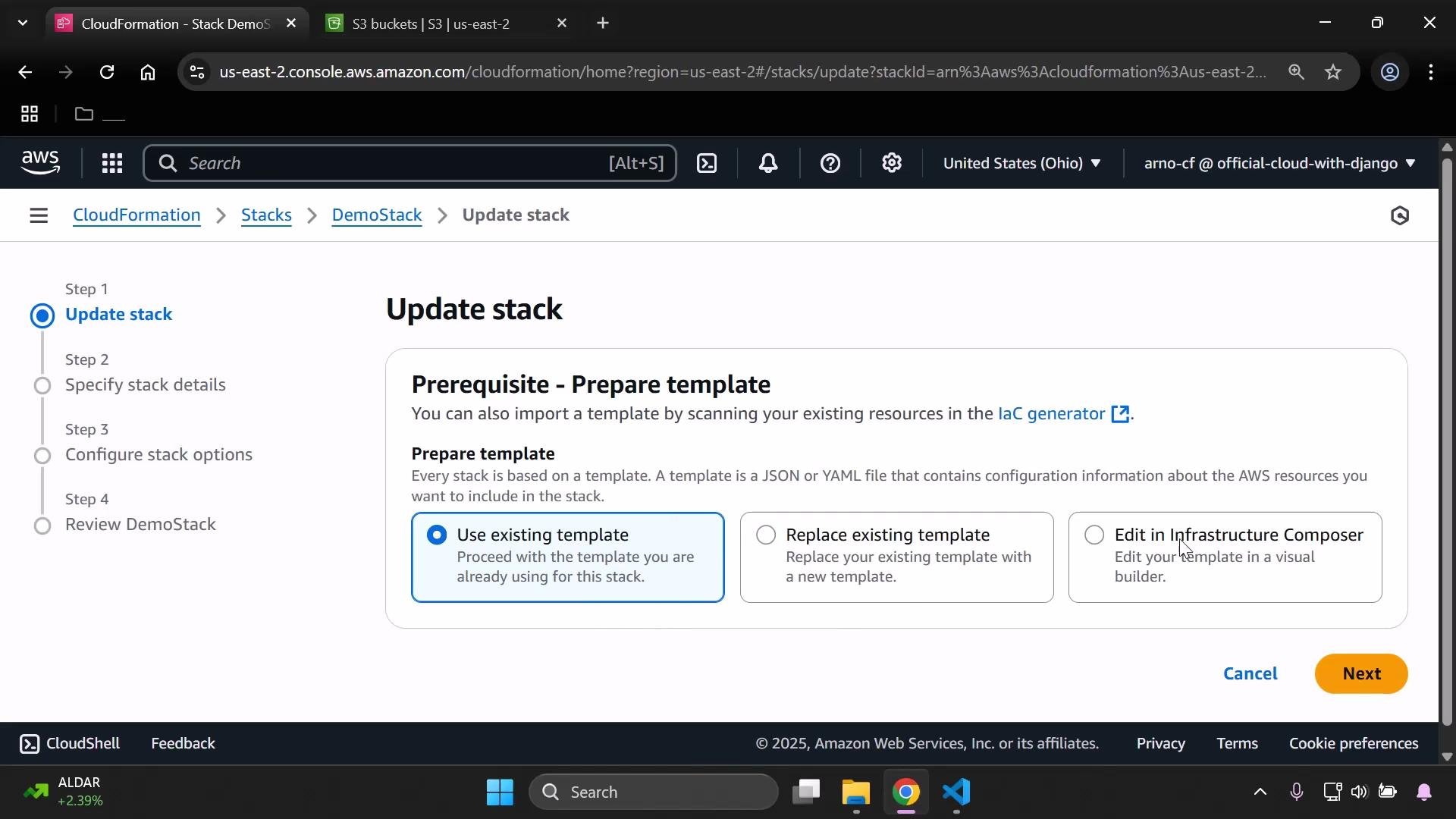1456x819 pixels.
Task: Click the Next button
Action: 1361,674
